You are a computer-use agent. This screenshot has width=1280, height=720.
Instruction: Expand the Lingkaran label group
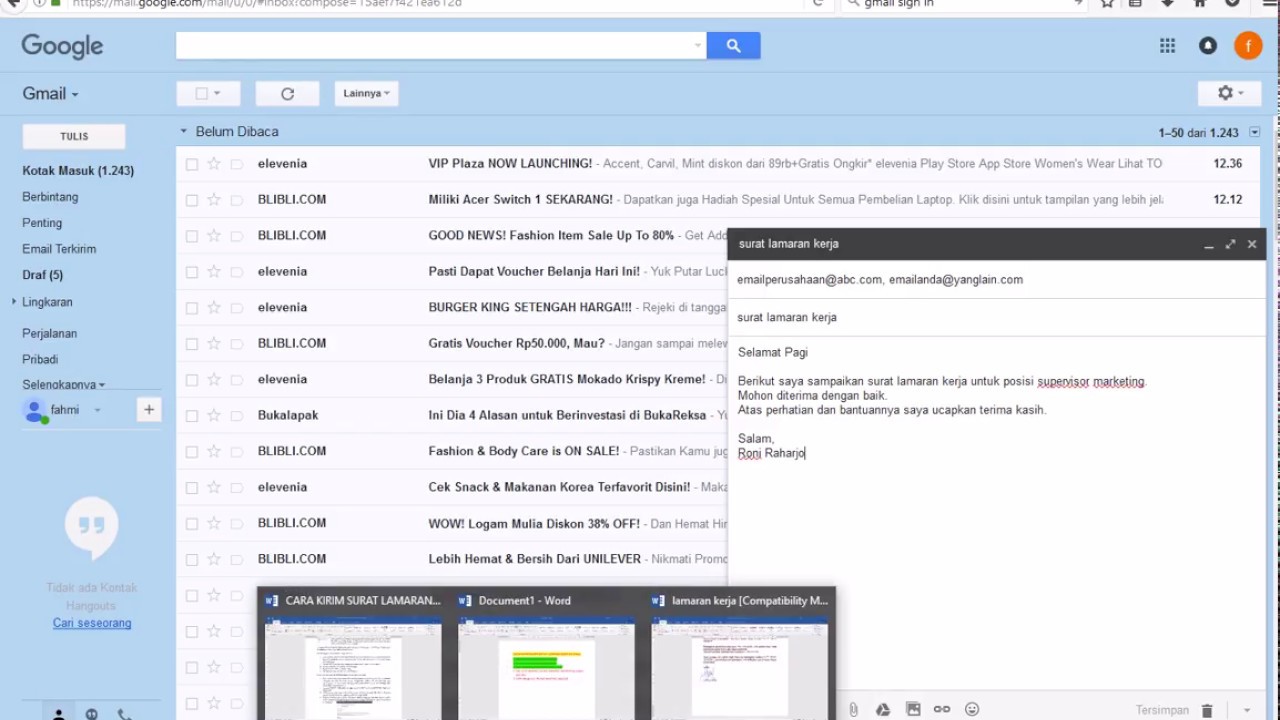(x=14, y=302)
